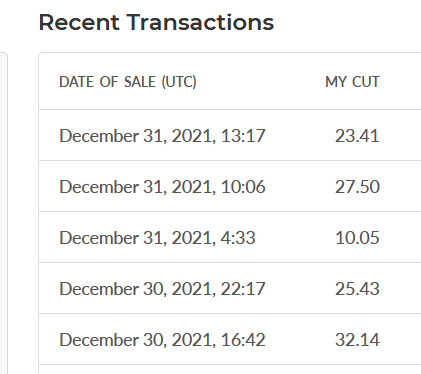Viewport: 421px width, 374px height.
Task: Click the 32.14 cut amount
Action: coord(357,340)
